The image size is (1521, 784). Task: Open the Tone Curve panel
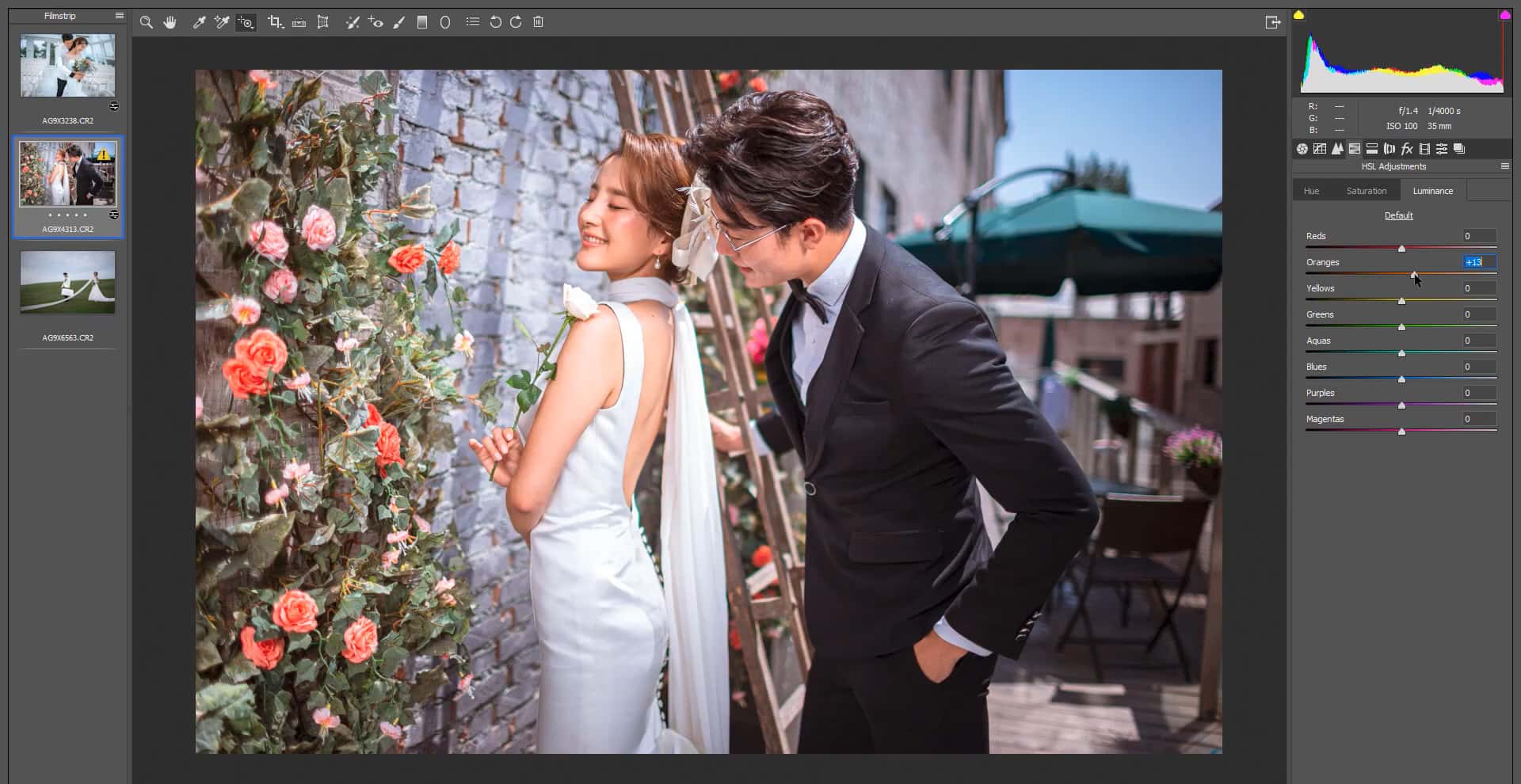coord(1320,148)
